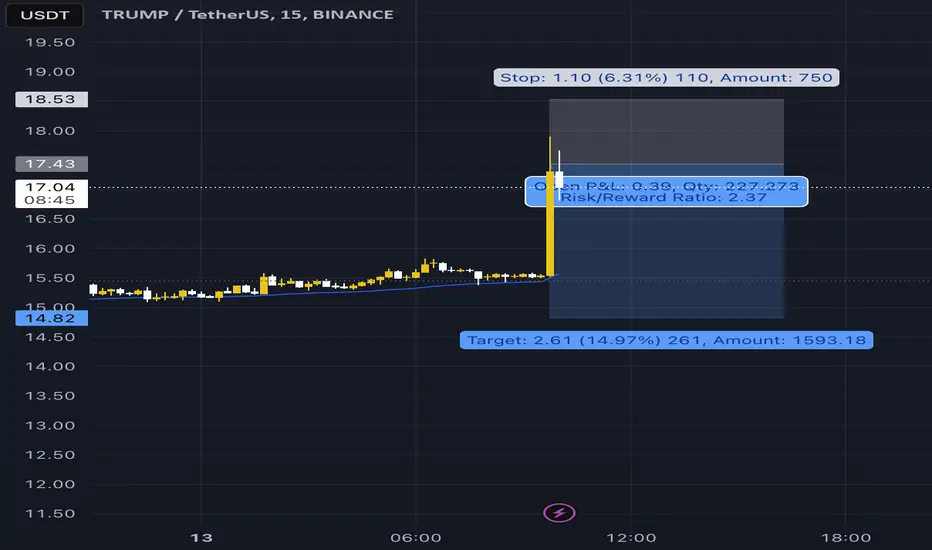
Task: Select the Stop: 1.10 (6.31%) label
Action: click(666, 77)
